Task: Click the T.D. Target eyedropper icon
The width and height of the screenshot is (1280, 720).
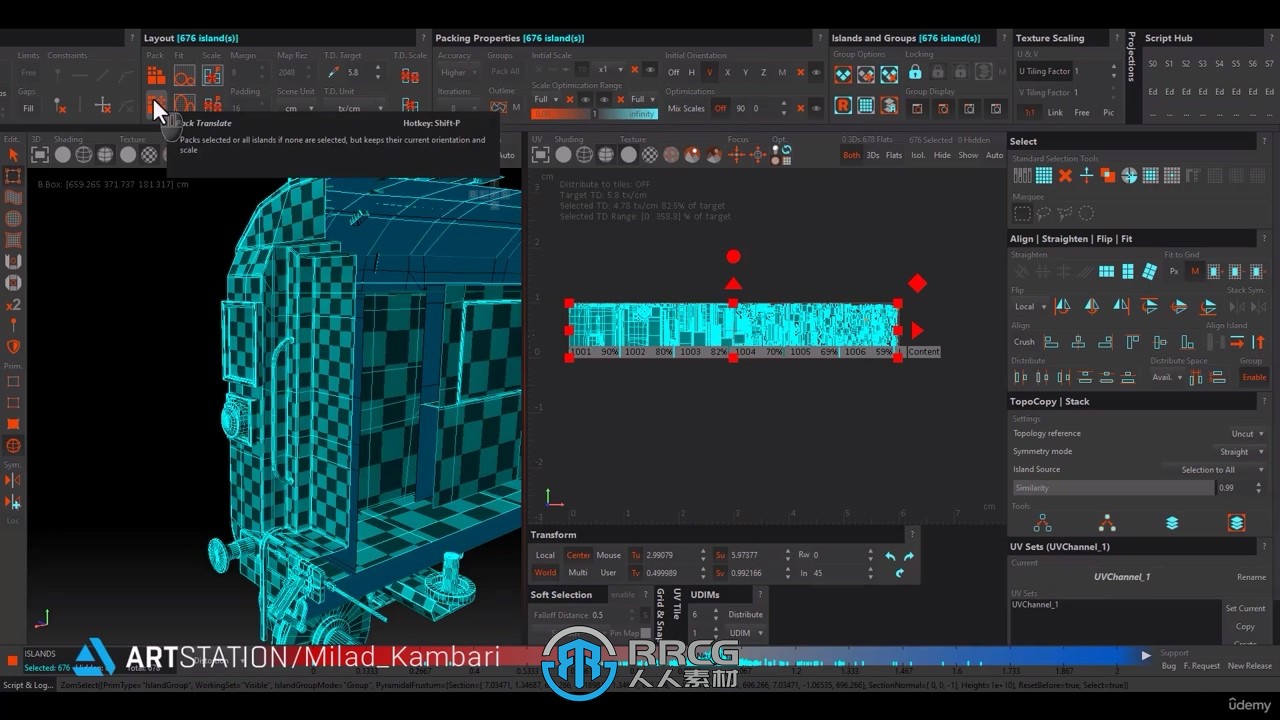Action: (x=332, y=72)
